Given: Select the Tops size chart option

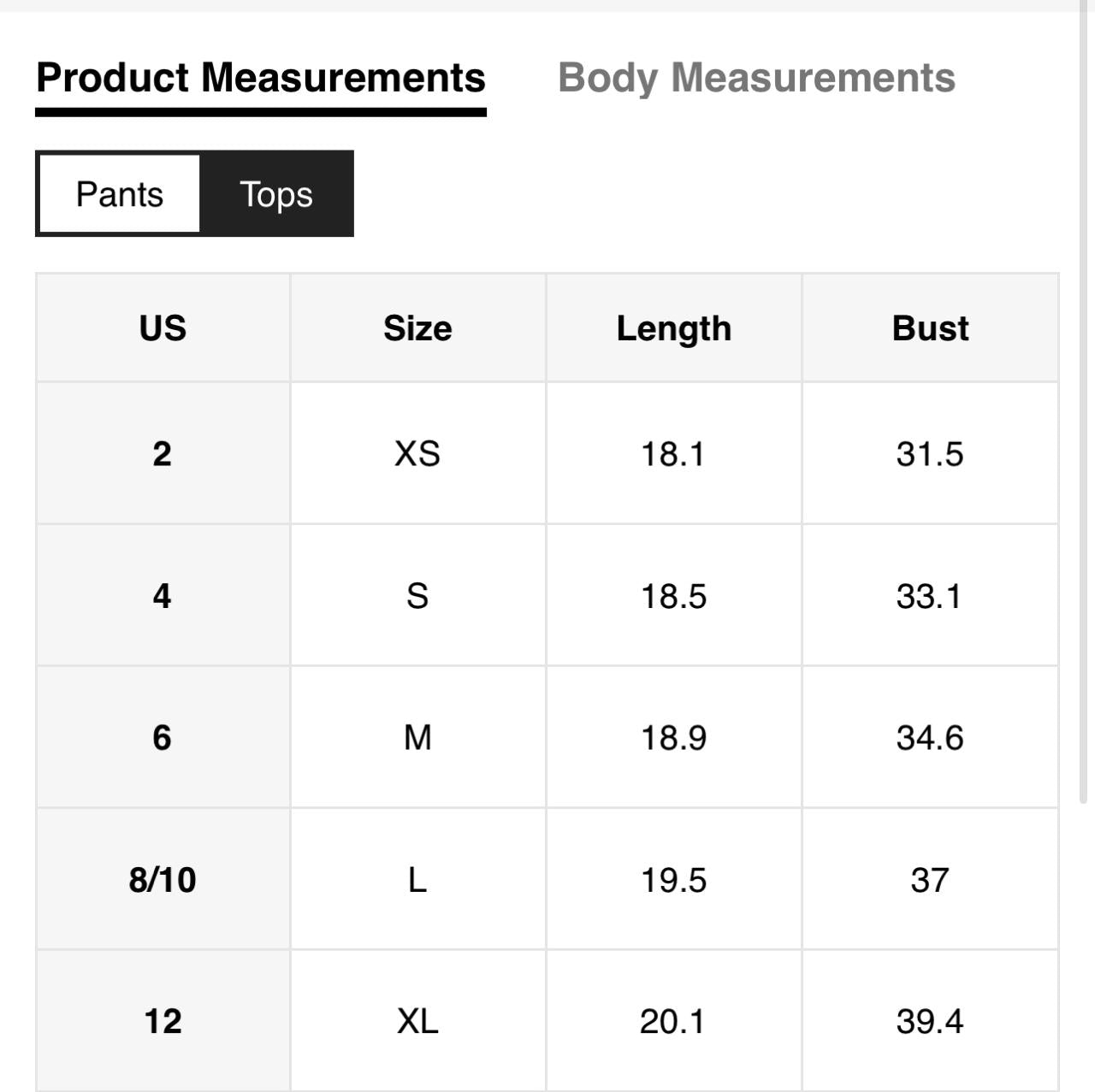Looking at the screenshot, I should pos(275,194).
